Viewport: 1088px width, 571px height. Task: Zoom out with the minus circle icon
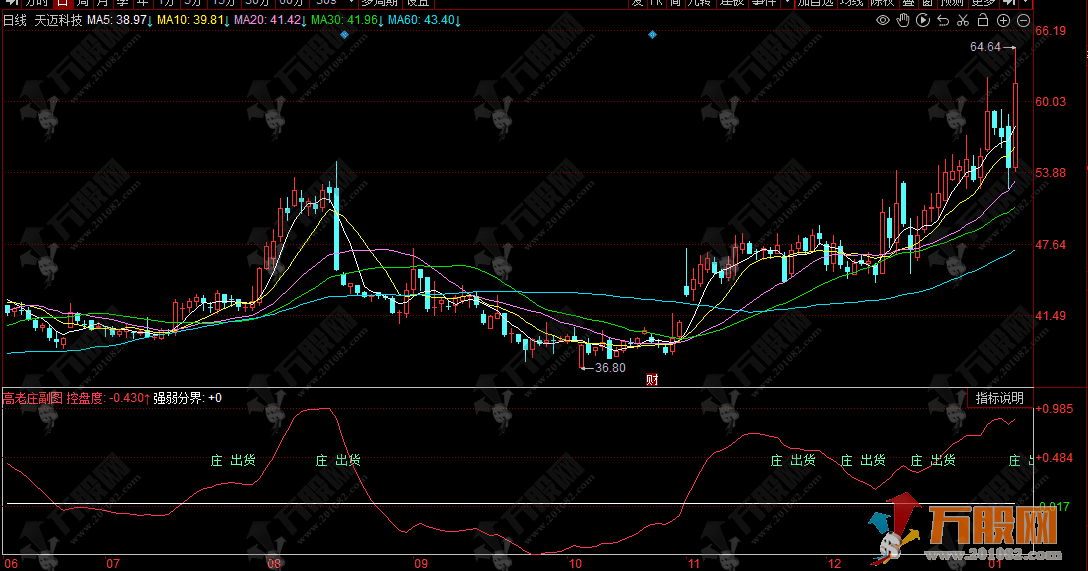coord(1023,20)
